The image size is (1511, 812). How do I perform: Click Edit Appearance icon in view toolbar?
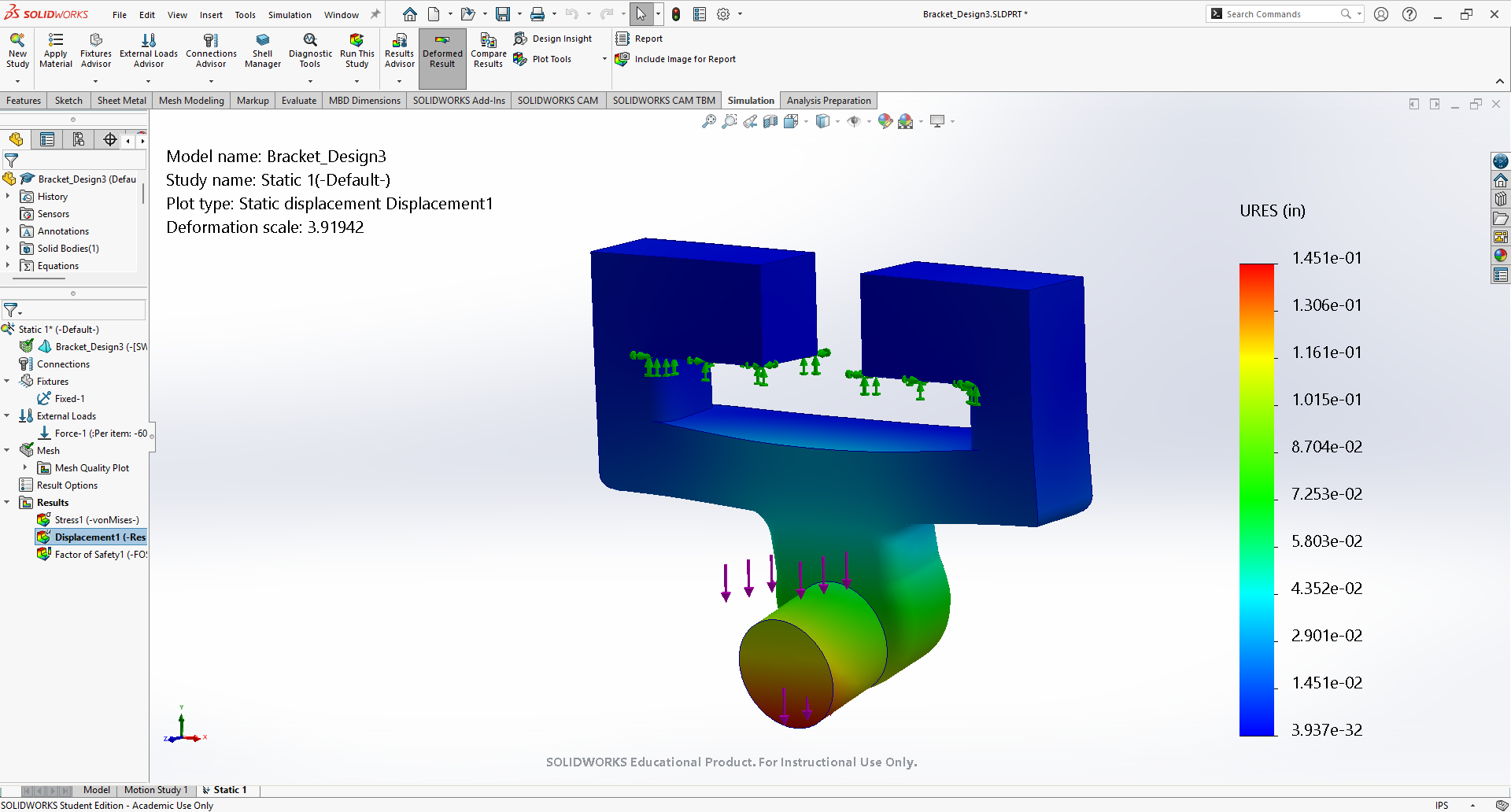coord(885,121)
